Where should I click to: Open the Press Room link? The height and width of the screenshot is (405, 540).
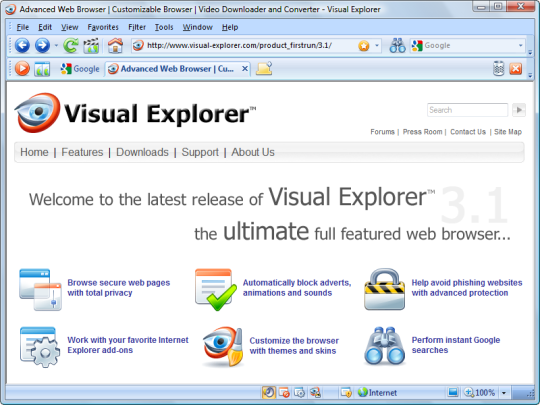[x=422, y=132]
